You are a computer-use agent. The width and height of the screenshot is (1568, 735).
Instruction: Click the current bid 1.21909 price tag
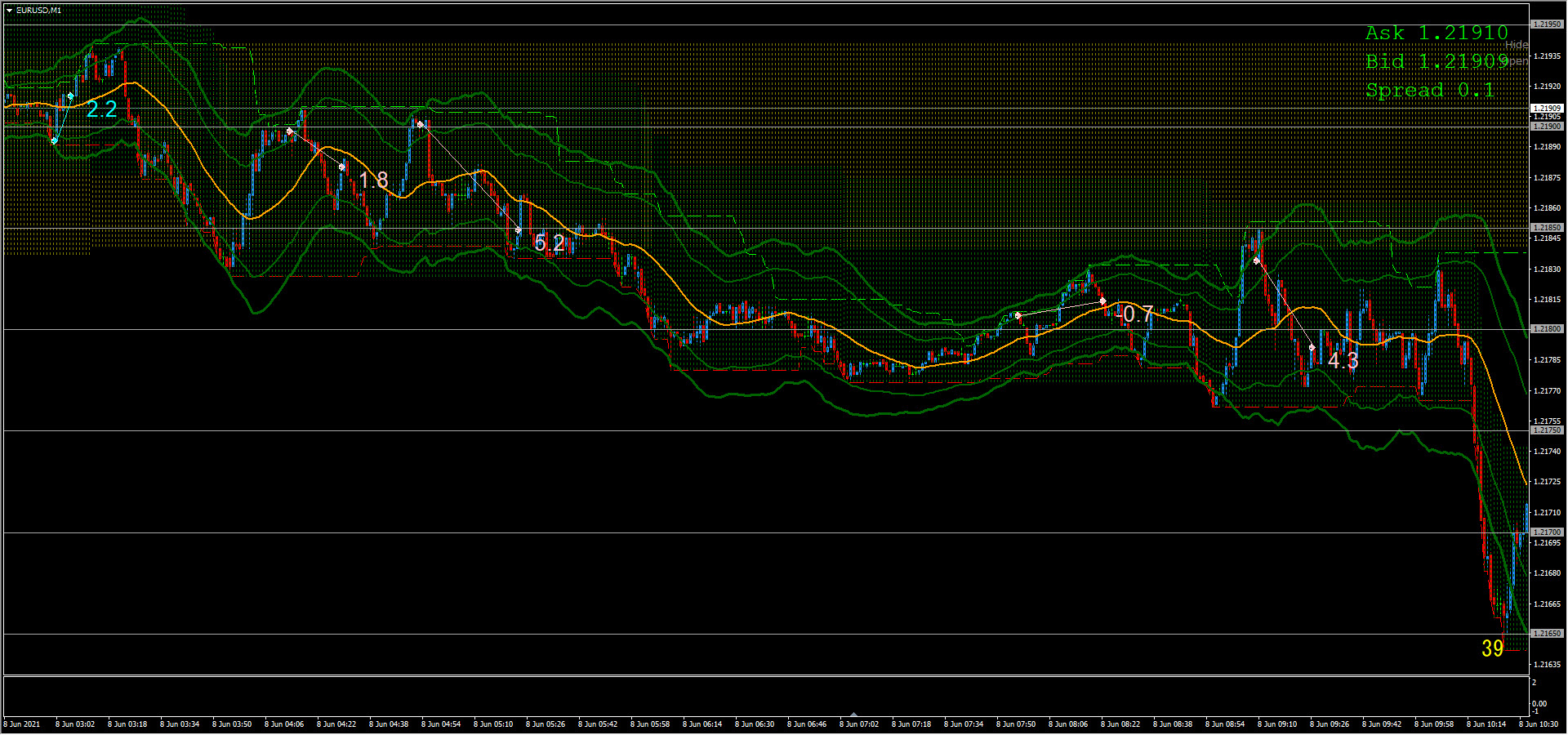tap(1547, 108)
